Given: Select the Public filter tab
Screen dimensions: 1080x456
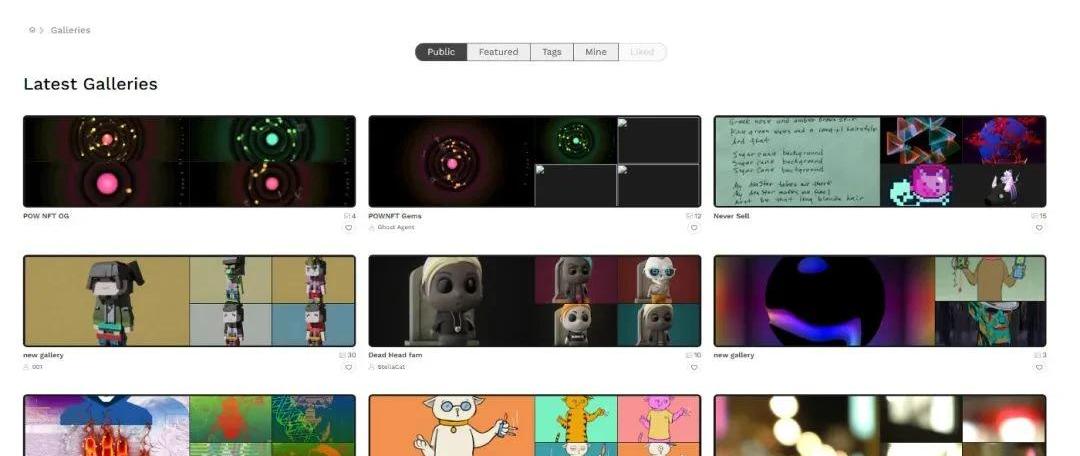Looking at the screenshot, I should pyautogui.click(x=441, y=52).
